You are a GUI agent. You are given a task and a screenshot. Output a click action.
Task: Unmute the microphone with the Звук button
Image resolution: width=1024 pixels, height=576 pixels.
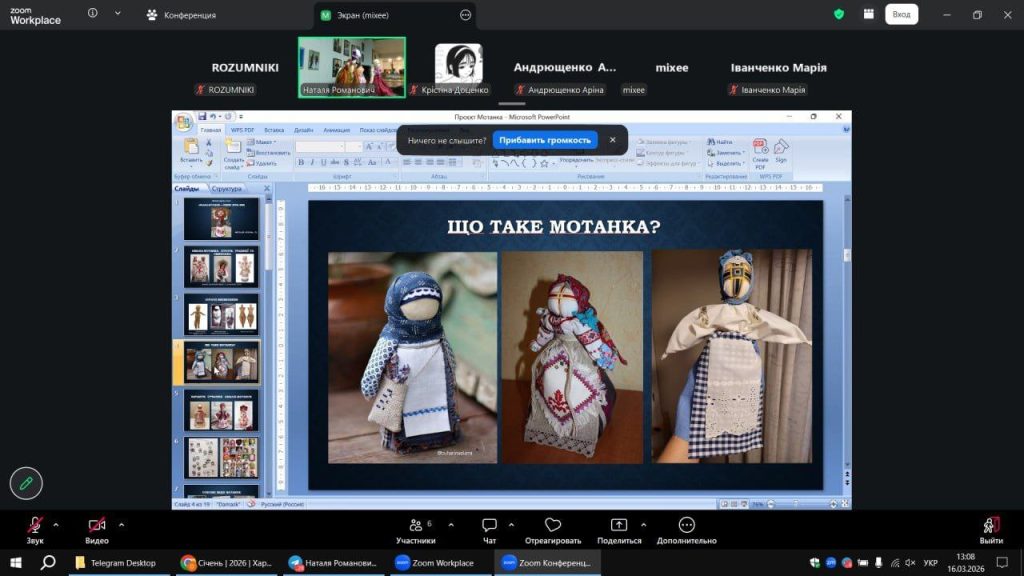(35, 525)
